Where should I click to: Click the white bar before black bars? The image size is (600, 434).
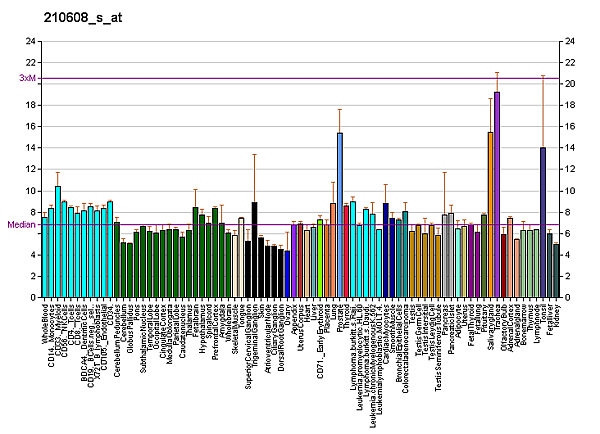point(241,257)
